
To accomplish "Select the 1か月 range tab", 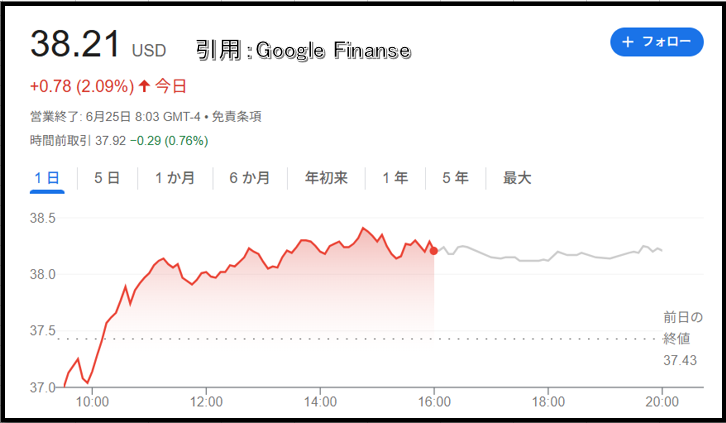I will click(175, 178).
